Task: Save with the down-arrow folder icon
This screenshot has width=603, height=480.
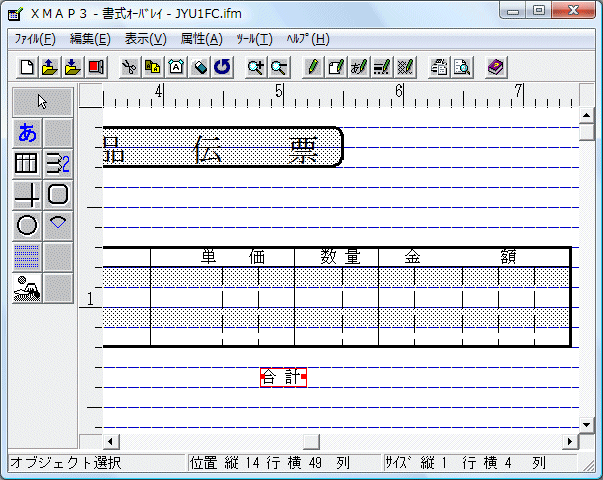Action: pyautogui.click(x=73, y=67)
